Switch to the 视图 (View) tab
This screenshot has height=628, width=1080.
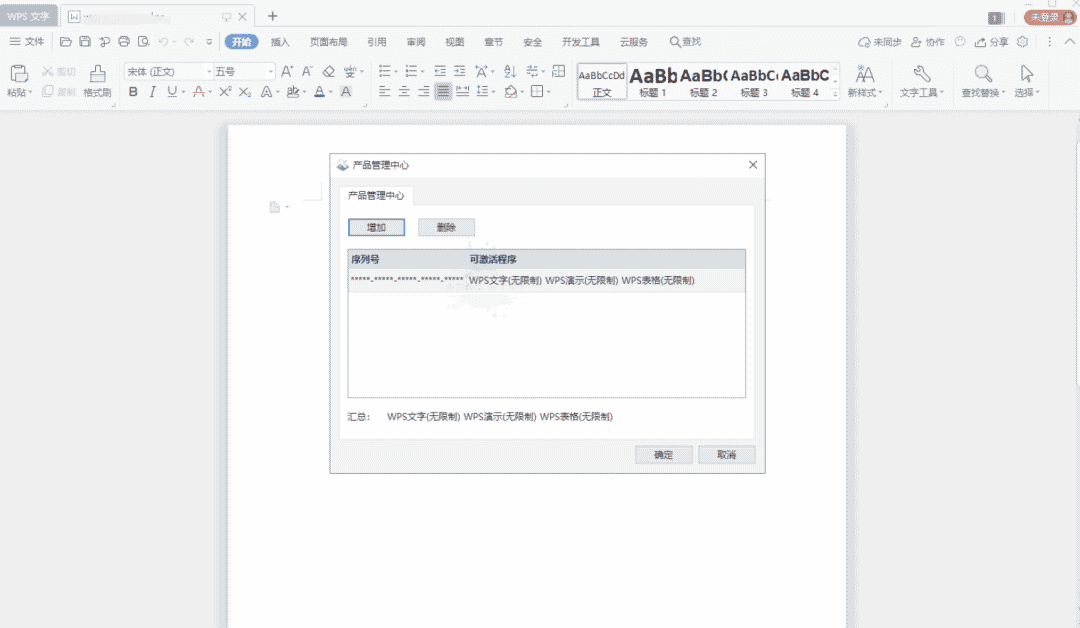tap(455, 42)
